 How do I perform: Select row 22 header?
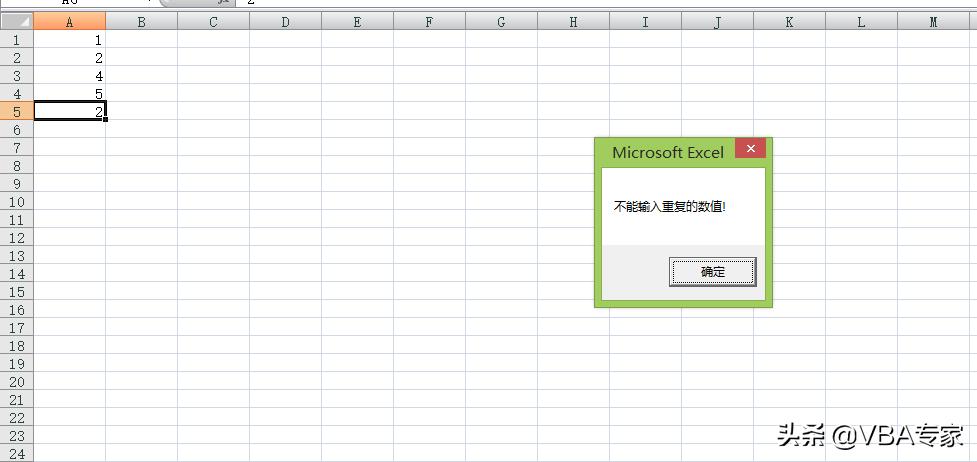click(x=17, y=418)
